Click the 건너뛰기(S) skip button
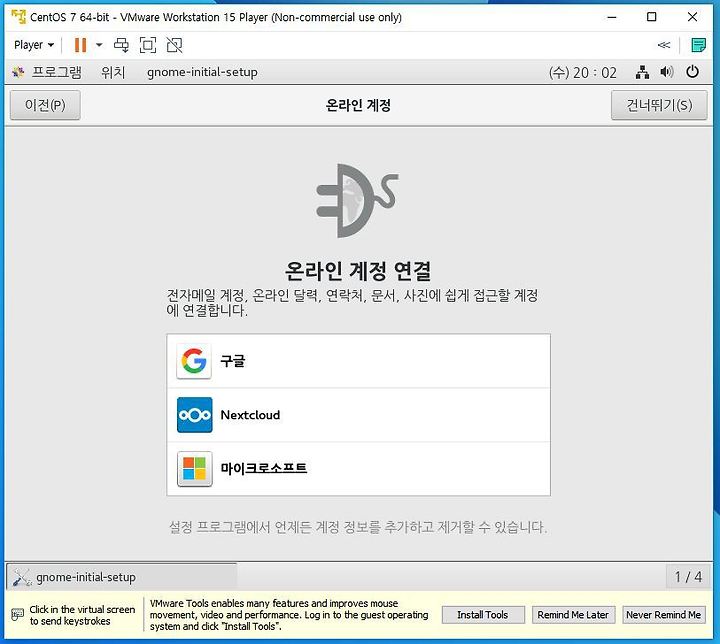 pyautogui.click(x=659, y=105)
